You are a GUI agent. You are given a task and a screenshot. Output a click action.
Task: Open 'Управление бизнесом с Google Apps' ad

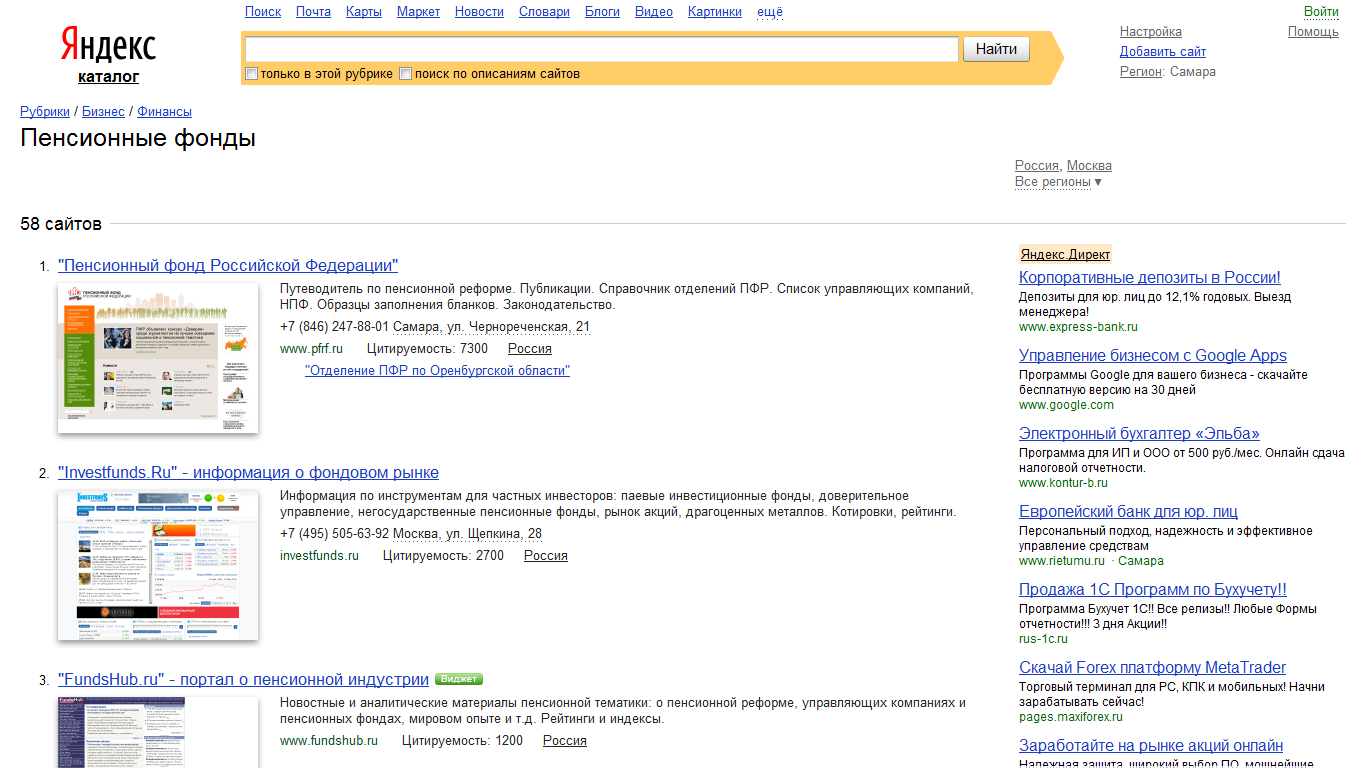tap(1153, 356)
